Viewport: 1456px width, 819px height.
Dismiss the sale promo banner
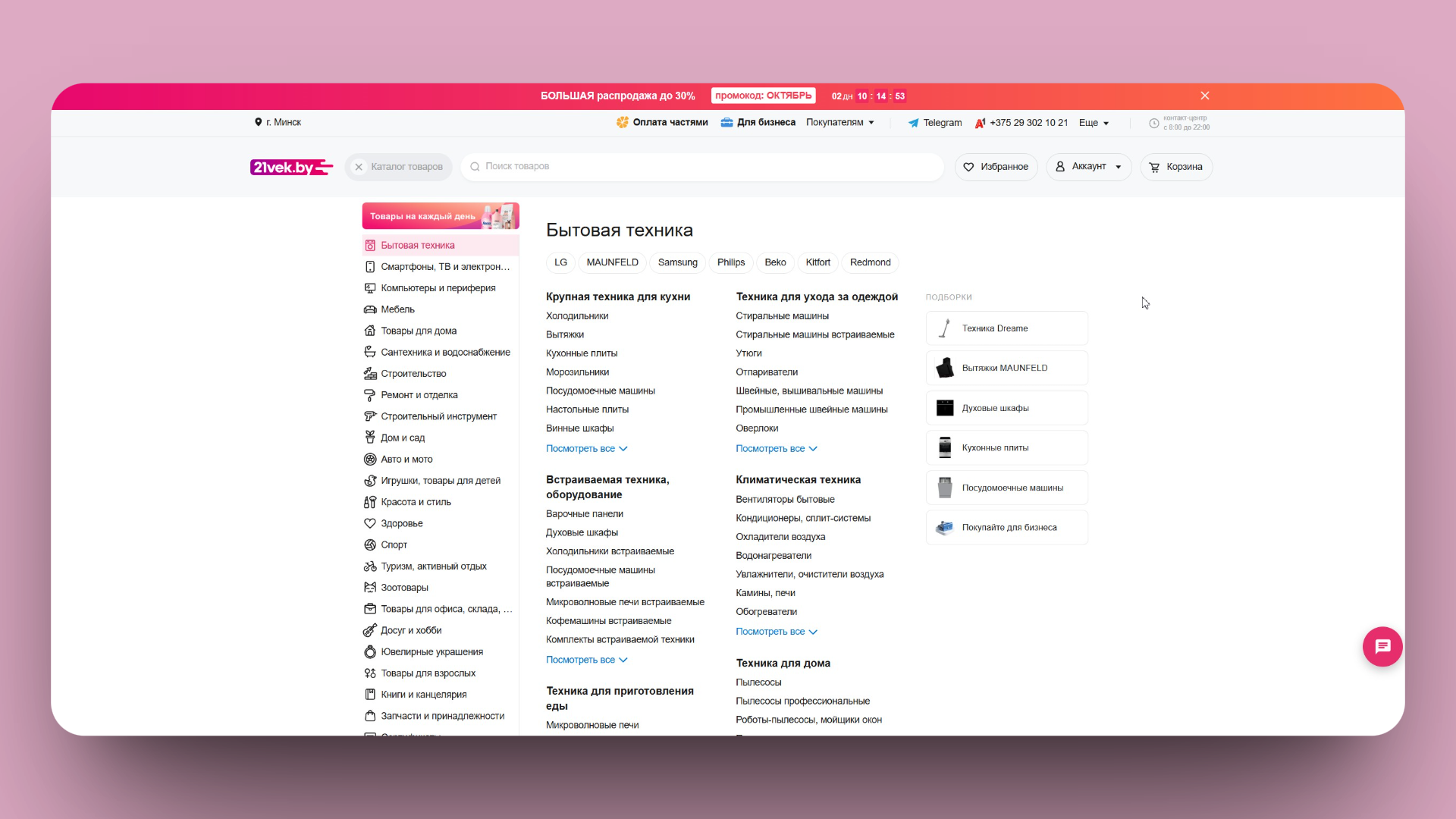pyautogui.click(x=1204, y=96)
